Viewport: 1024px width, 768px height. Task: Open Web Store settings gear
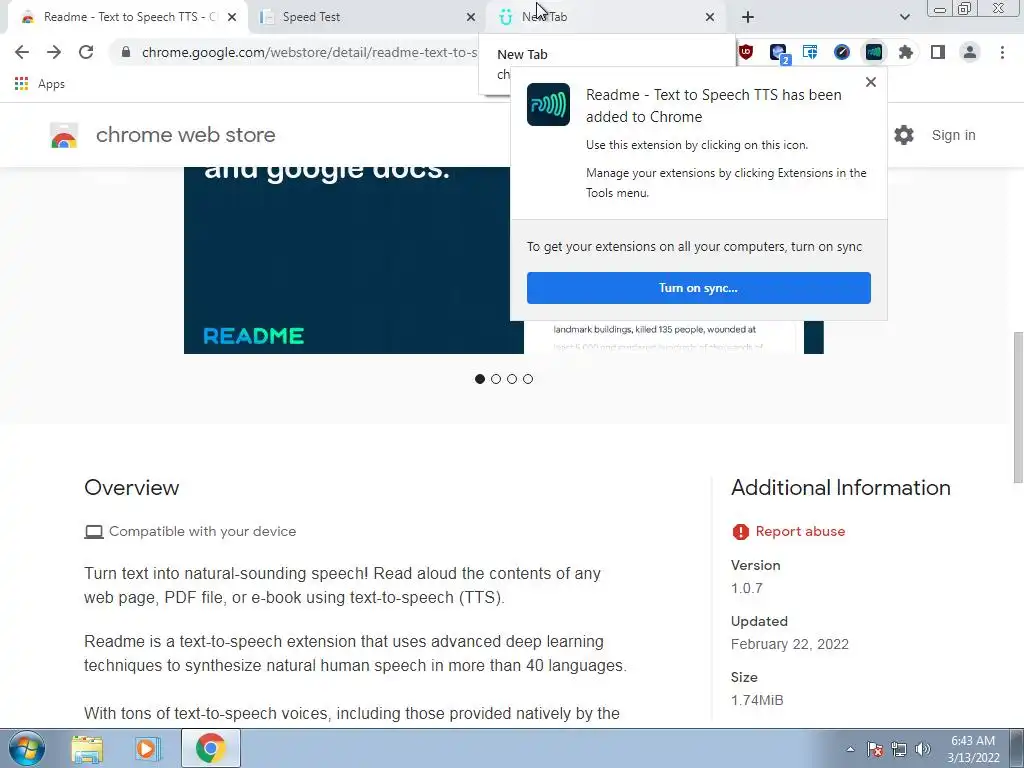(904, 135)
